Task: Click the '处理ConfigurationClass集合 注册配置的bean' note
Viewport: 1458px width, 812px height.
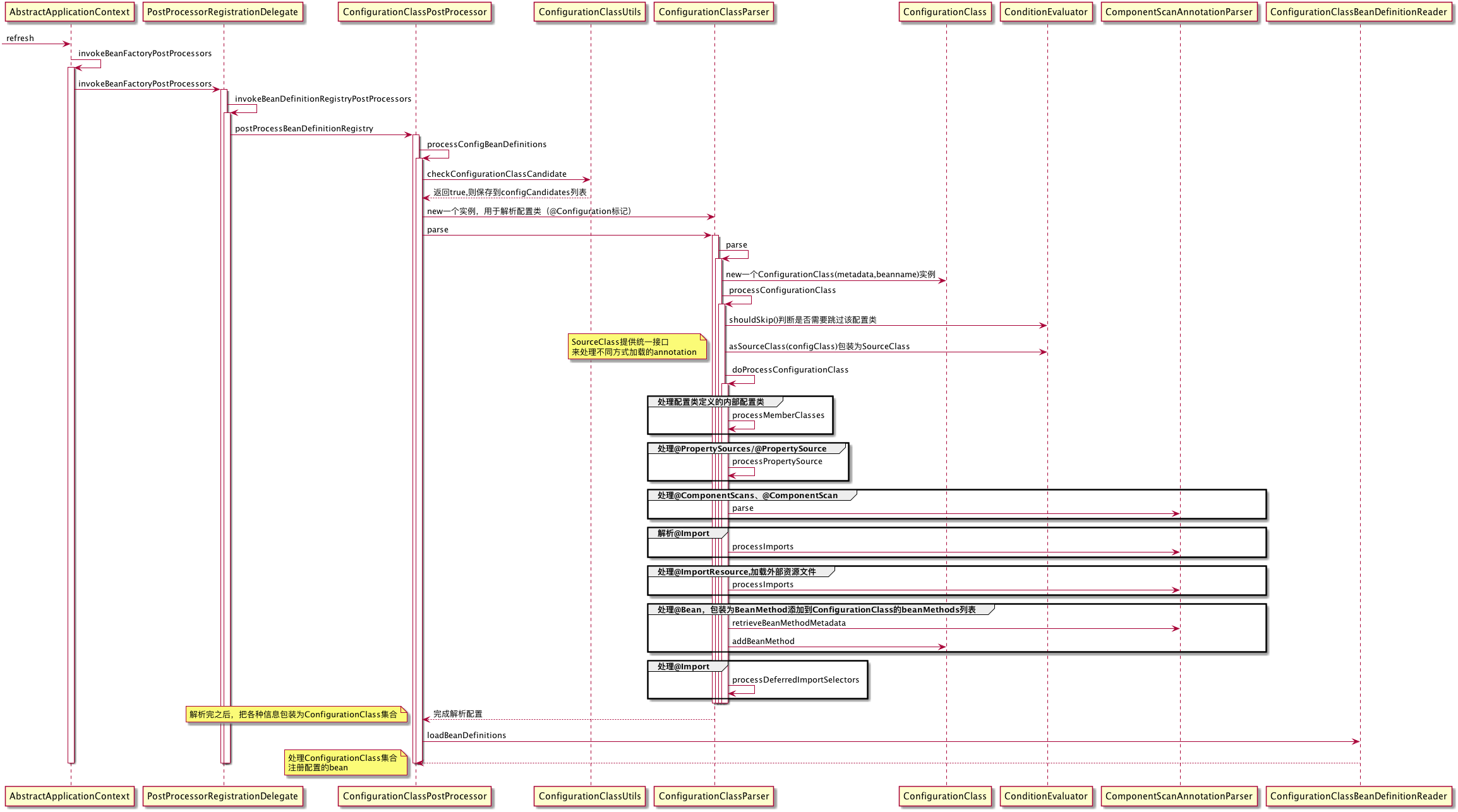Action: pos(346,763)
